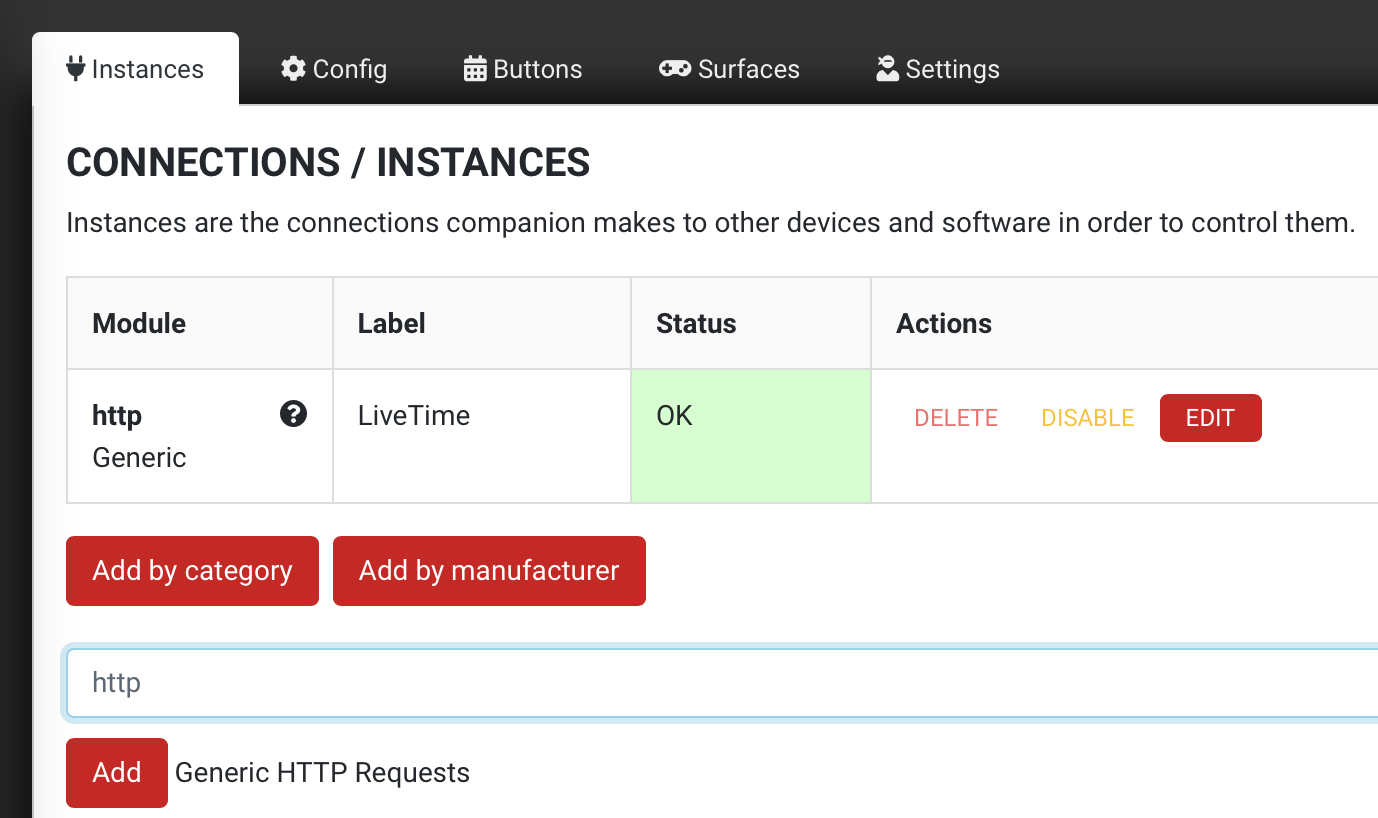Click the calendar icon on Buttons tab
1378x818 pixels.
475,69
